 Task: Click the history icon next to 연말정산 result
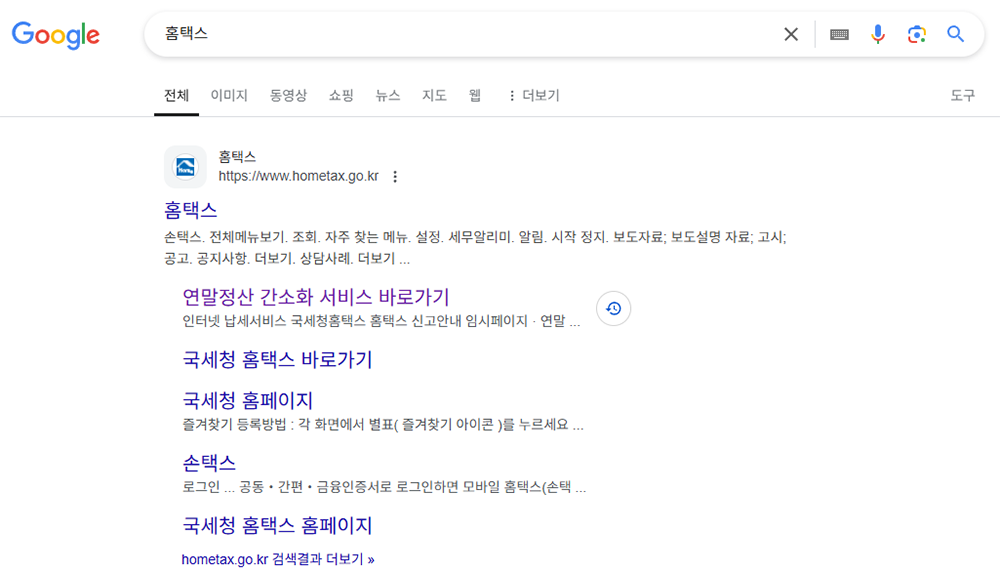pos(614,309)
